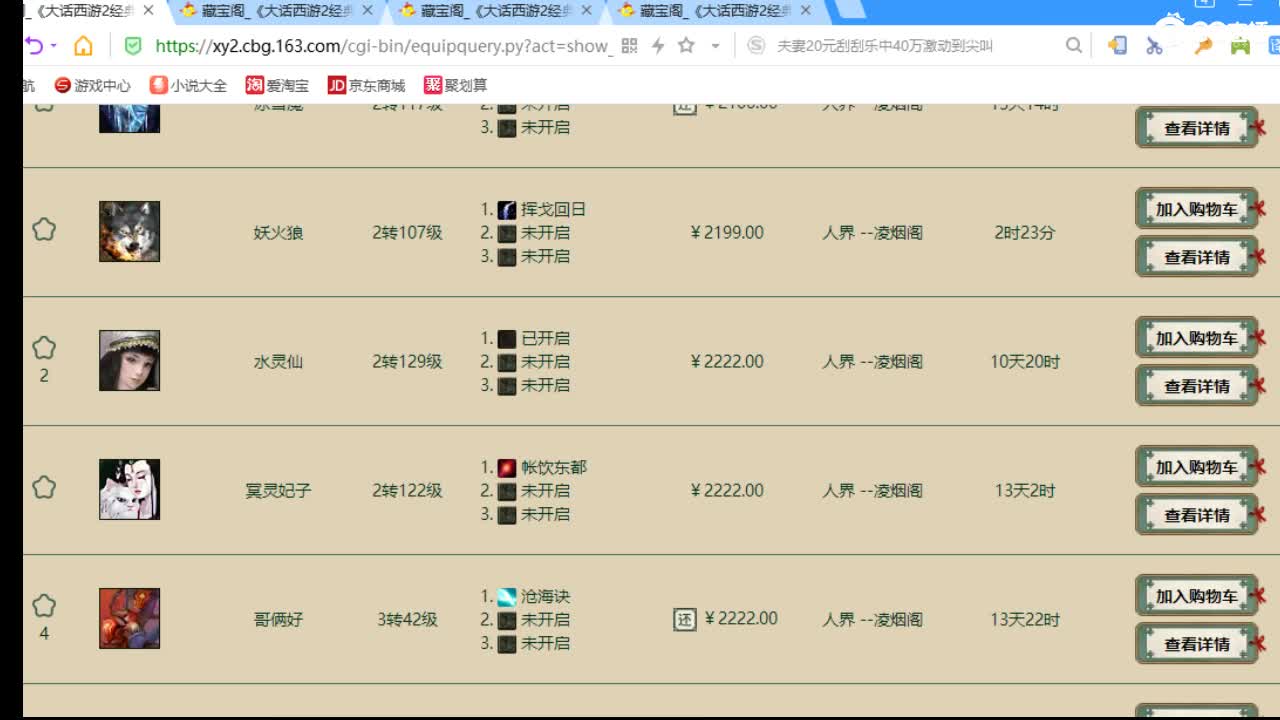Open the 小说大全 bookmark
Viewport: 1280px width, 720px height.
click(x=188, y=86)
